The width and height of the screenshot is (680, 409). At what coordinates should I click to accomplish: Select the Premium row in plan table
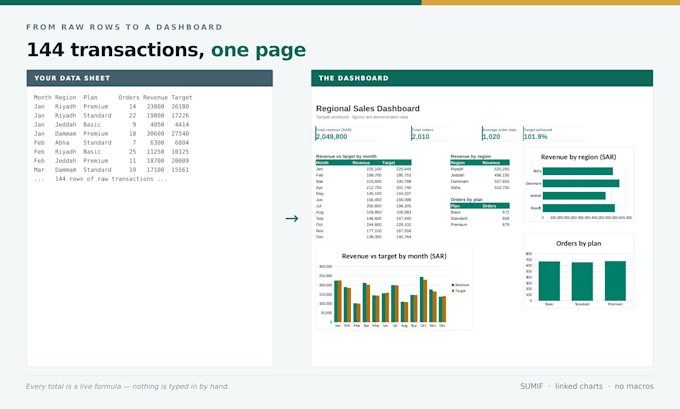pyautogui.click(x=480, y=225)
